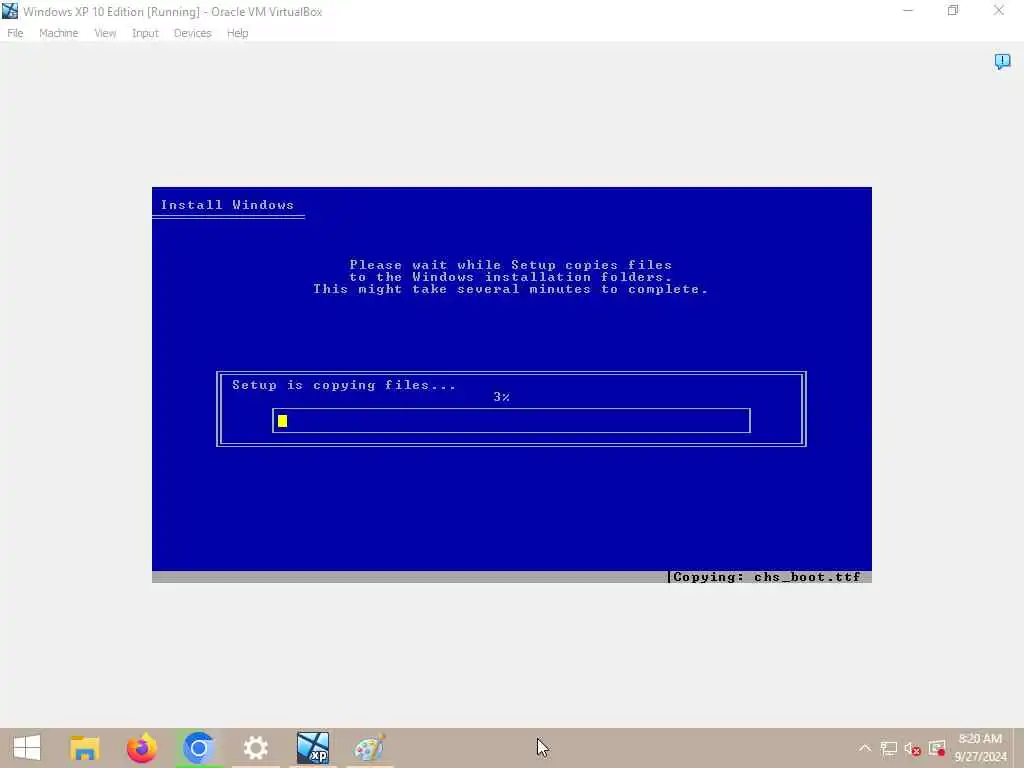Restore down the VirtualBox window

[953, 11]
